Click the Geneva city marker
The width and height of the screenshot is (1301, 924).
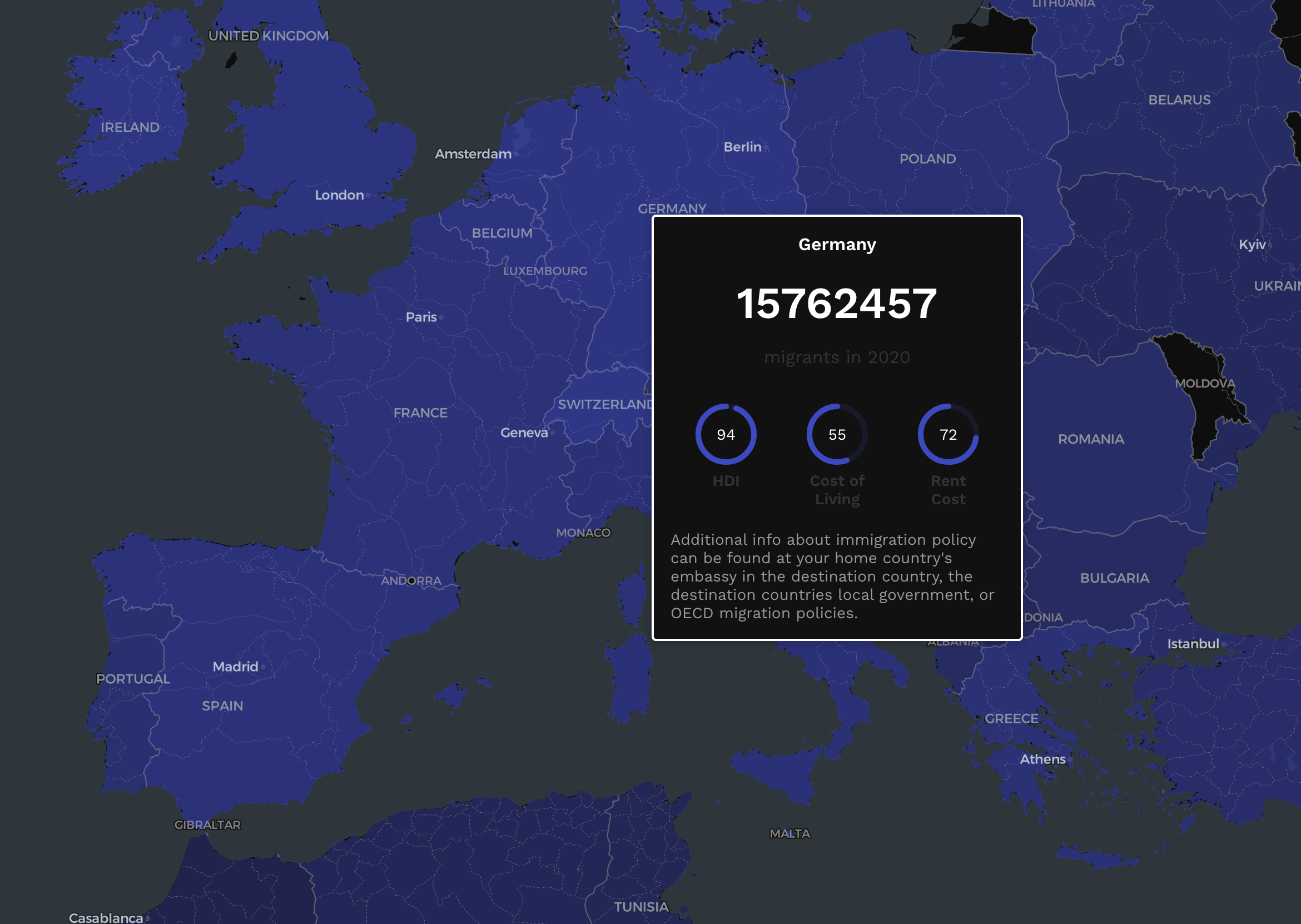553,433
